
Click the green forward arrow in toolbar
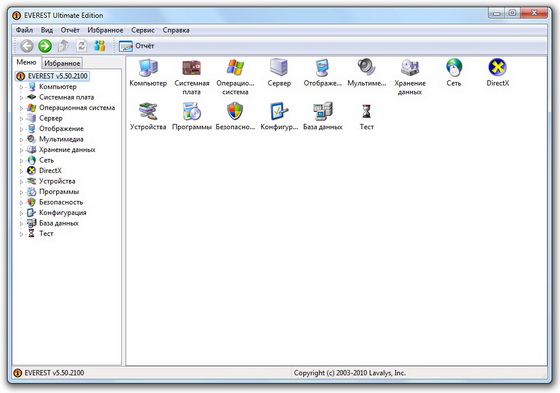coord(45,46)
